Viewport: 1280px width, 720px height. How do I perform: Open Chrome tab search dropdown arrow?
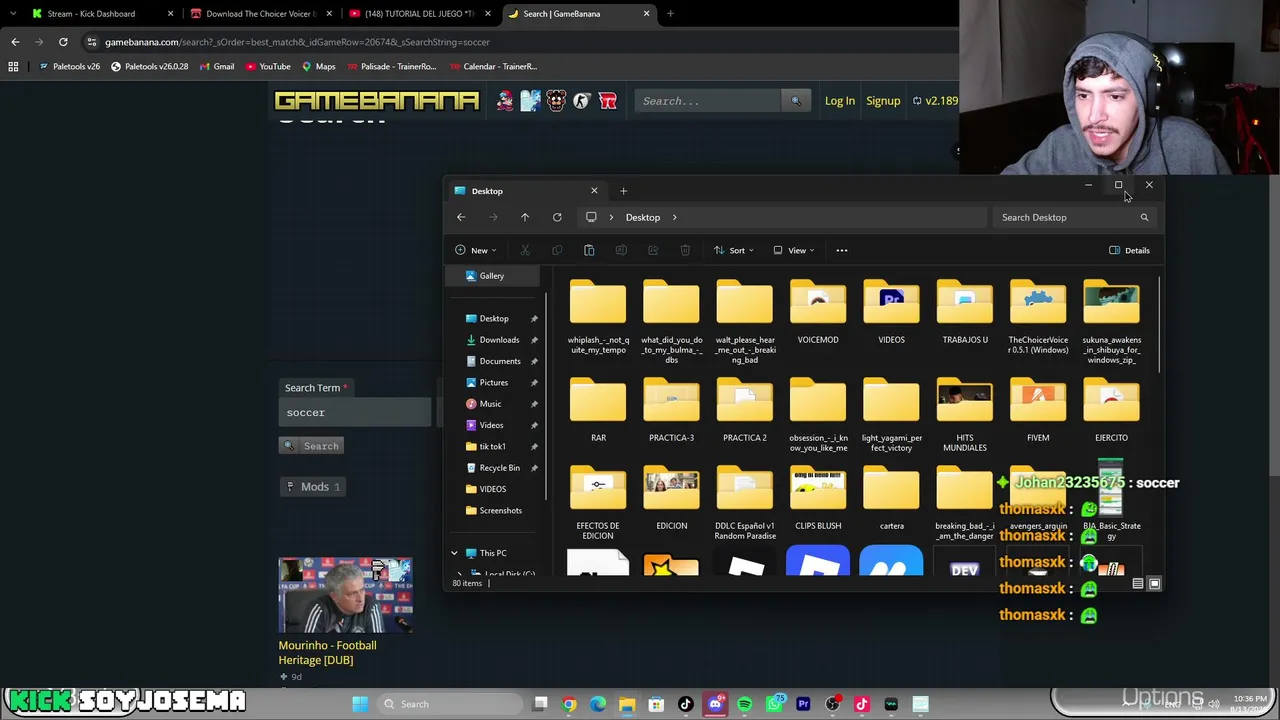[x=15, y=14]
